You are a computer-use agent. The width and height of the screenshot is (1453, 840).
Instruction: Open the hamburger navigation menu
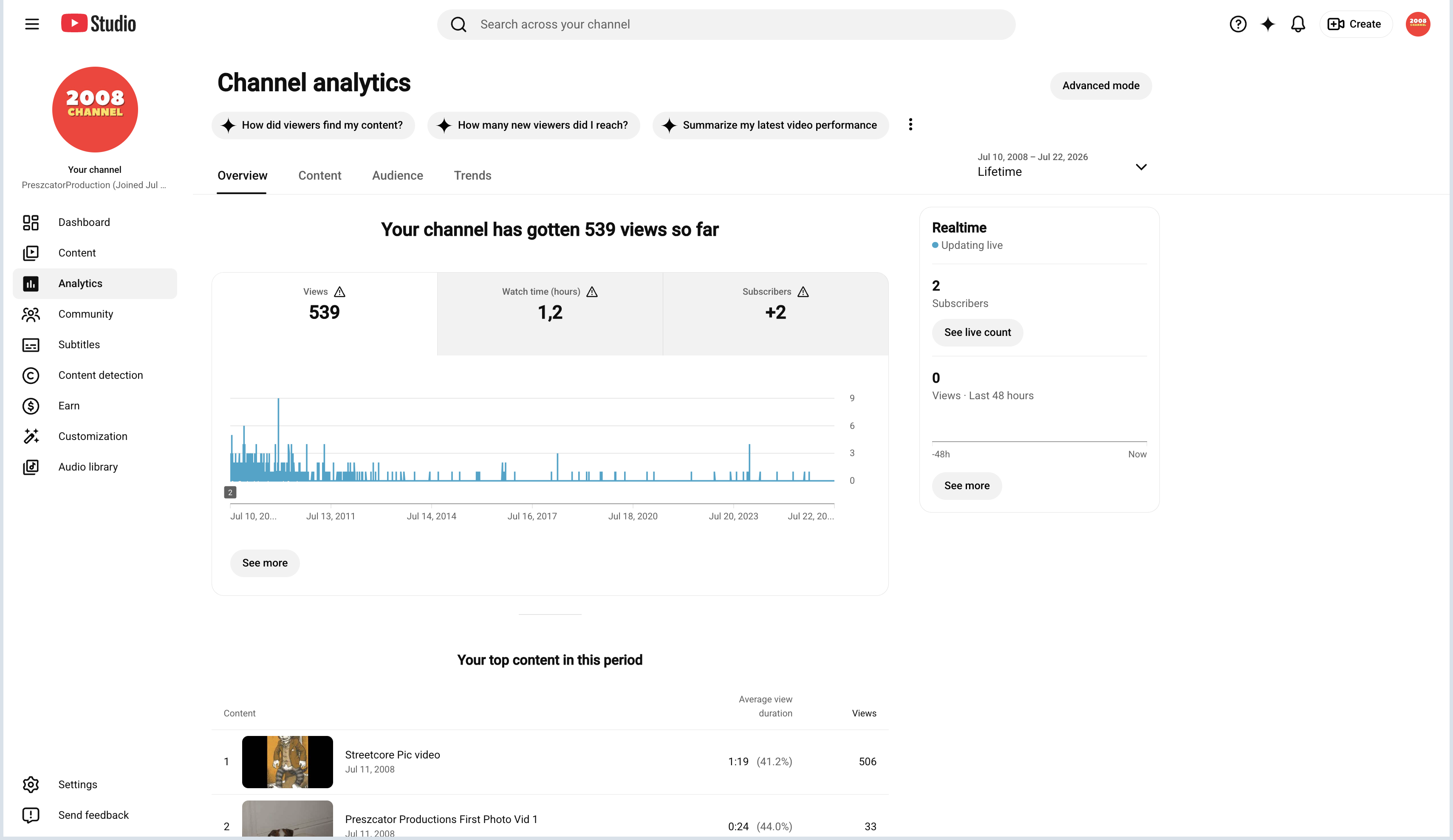coord(32,24)
